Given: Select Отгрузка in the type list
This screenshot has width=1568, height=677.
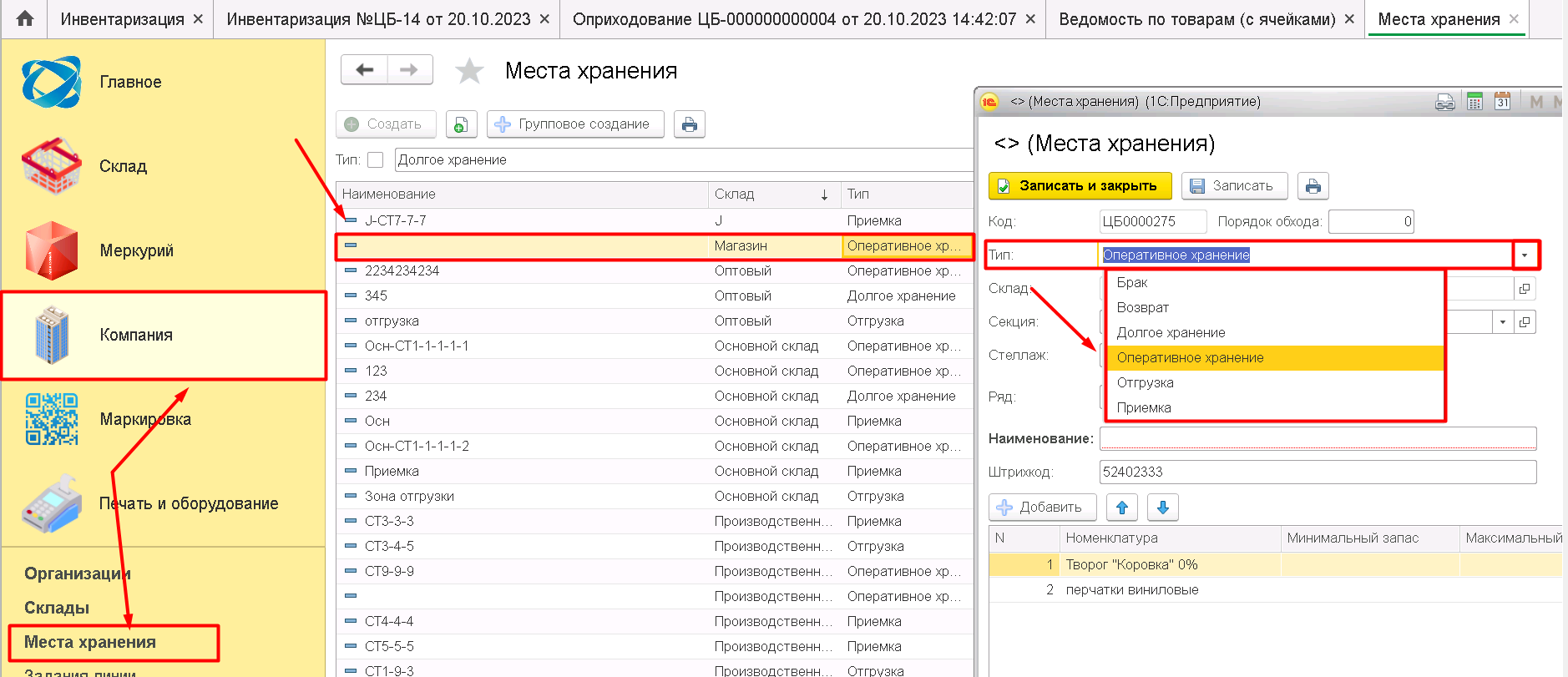Looking at the screenshot, I should tap(1275, 383).
